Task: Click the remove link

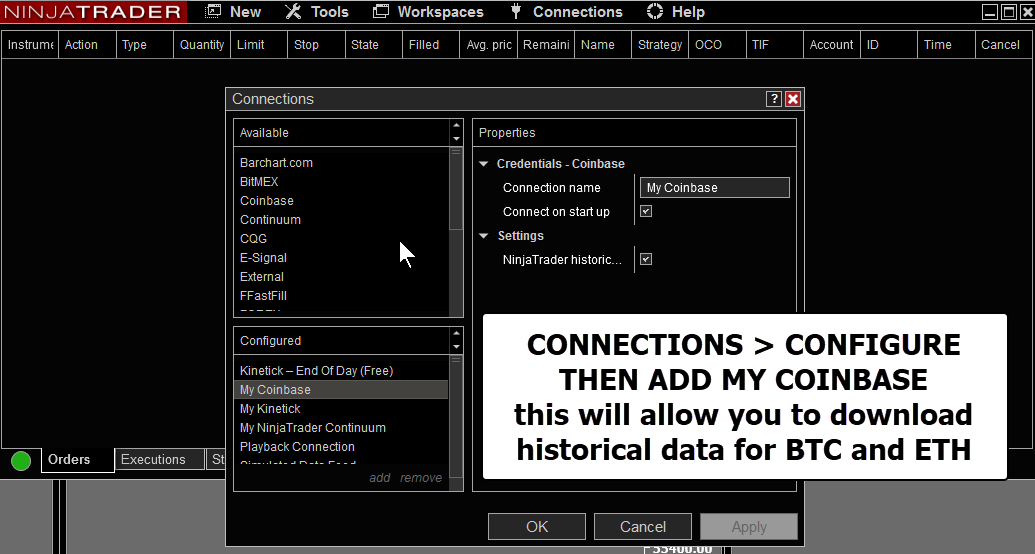Action: tap(421, 477)
